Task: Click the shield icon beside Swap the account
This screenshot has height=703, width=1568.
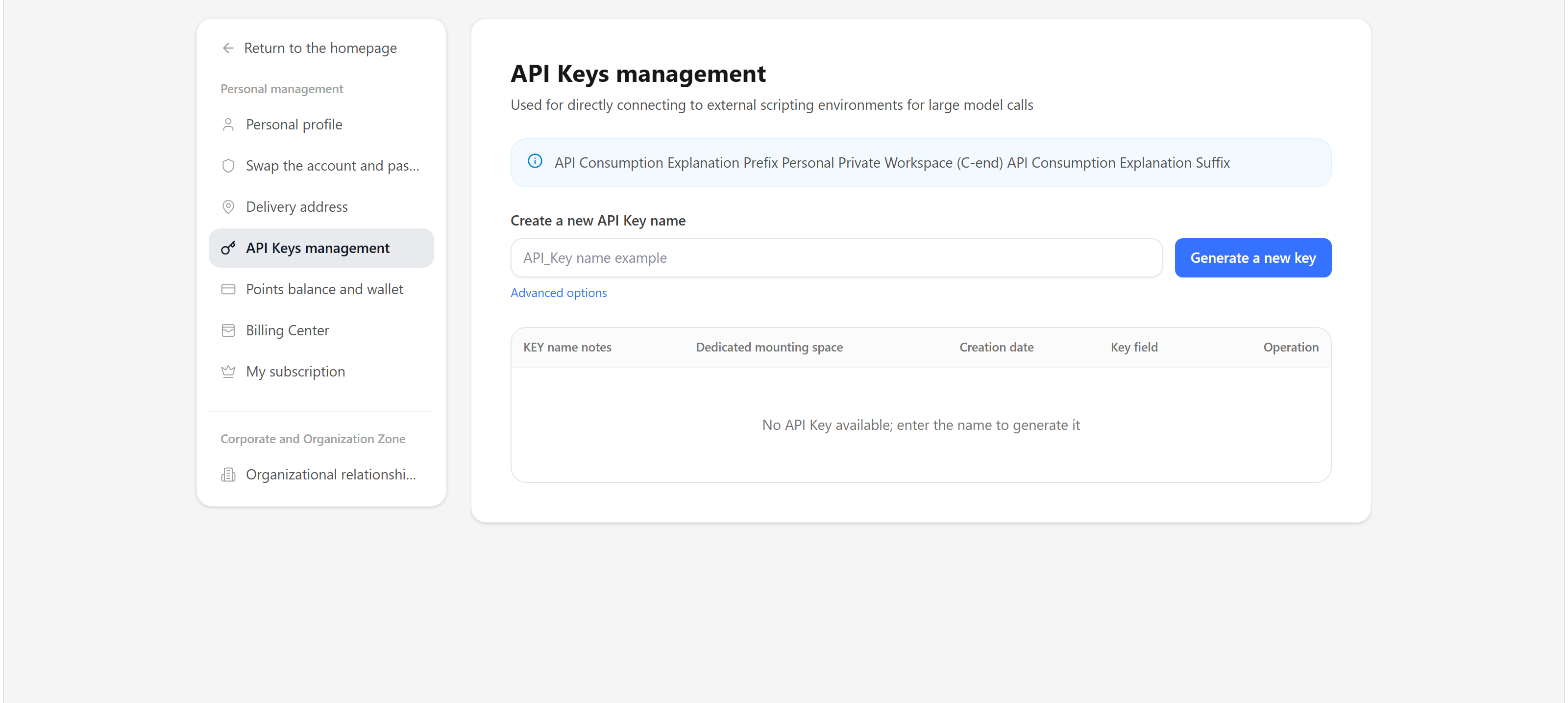Action: click(x=228, y=166)
